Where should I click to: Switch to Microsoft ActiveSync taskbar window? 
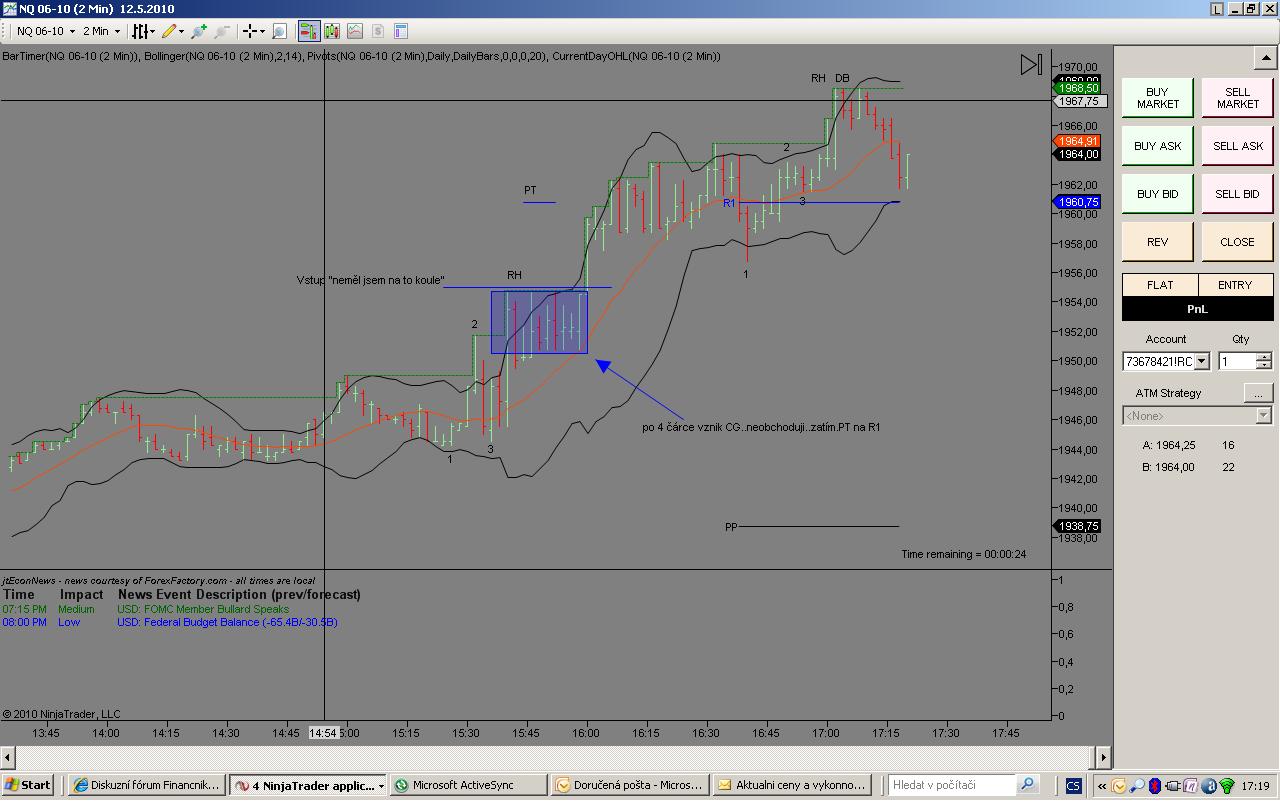coord(468,785)
